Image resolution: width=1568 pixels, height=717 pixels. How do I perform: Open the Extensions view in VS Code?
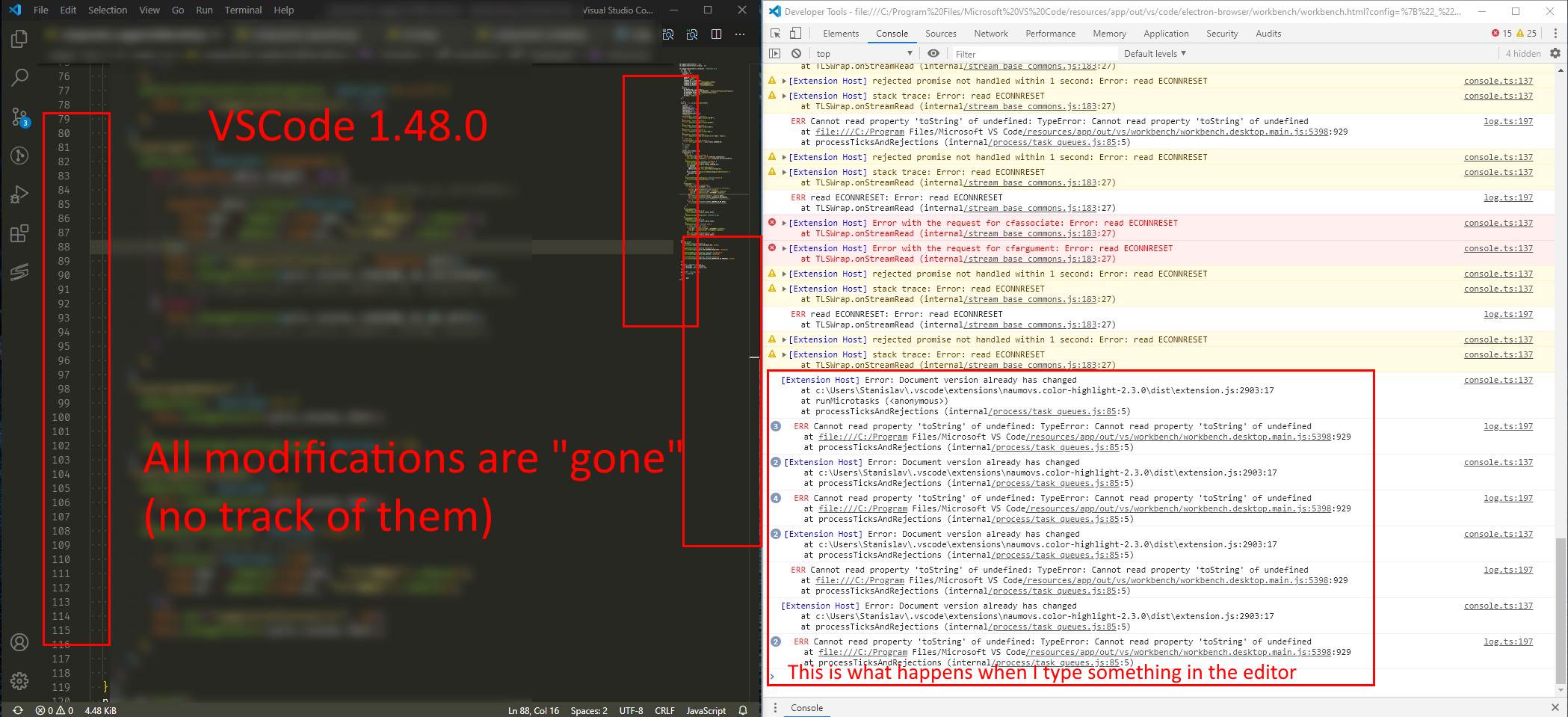19,233
